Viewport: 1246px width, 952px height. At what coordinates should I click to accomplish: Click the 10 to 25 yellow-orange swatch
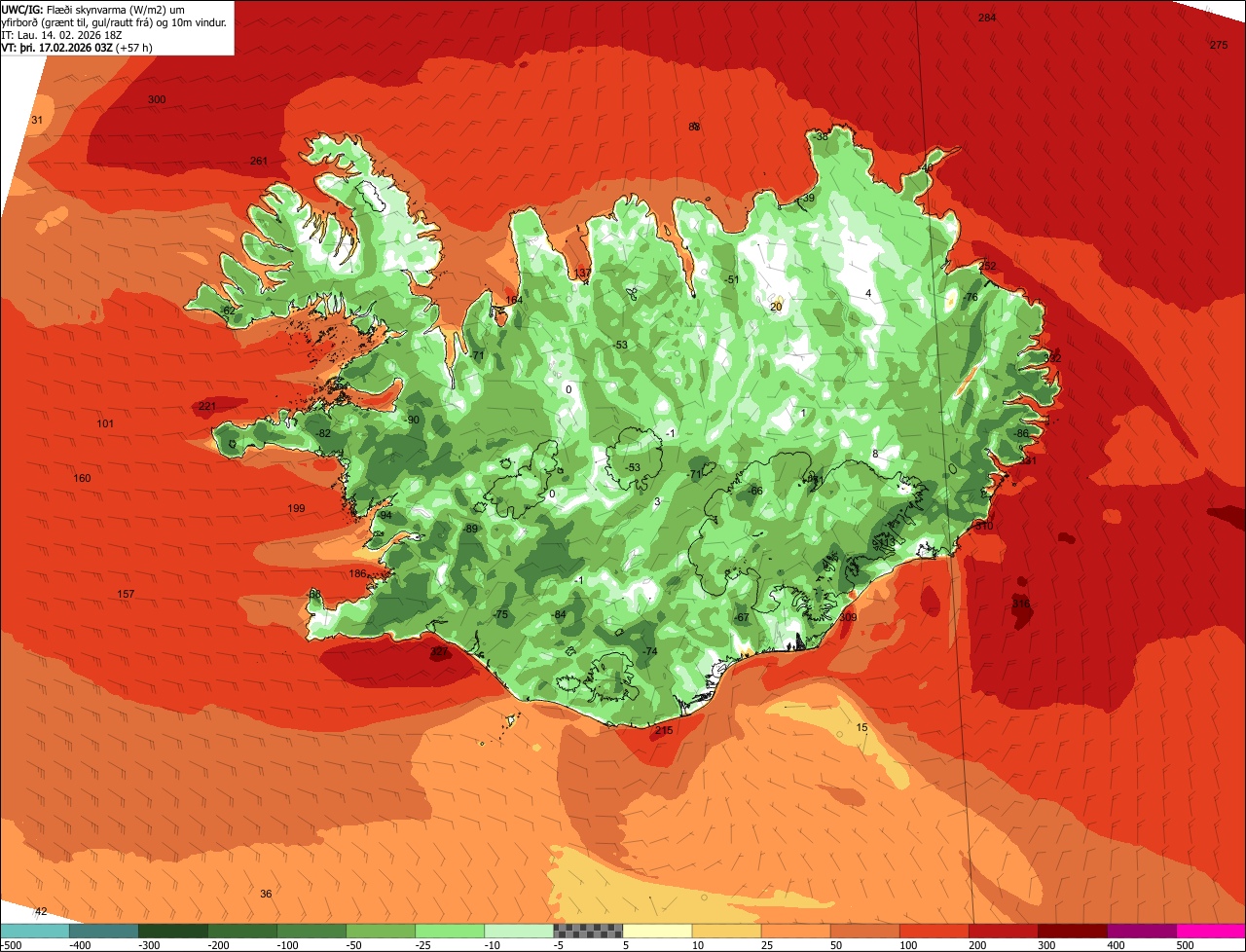click(725, 931)
